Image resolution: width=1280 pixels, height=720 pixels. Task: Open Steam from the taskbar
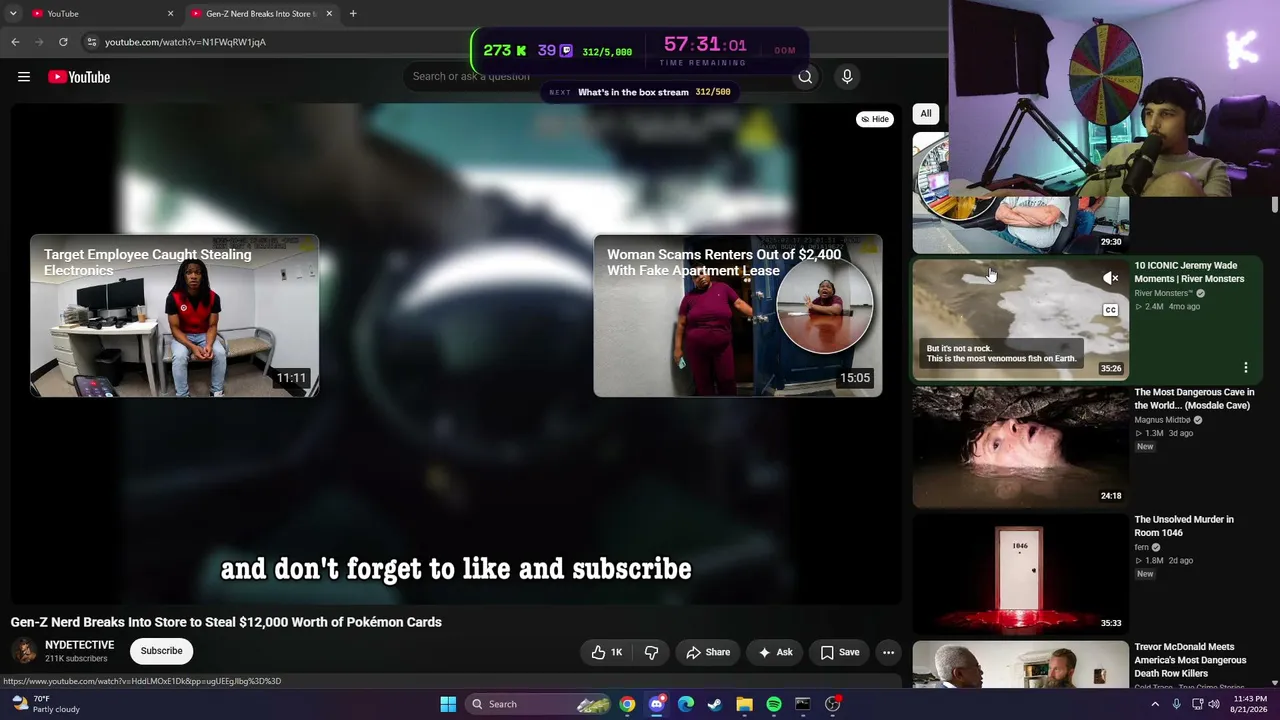715,704
